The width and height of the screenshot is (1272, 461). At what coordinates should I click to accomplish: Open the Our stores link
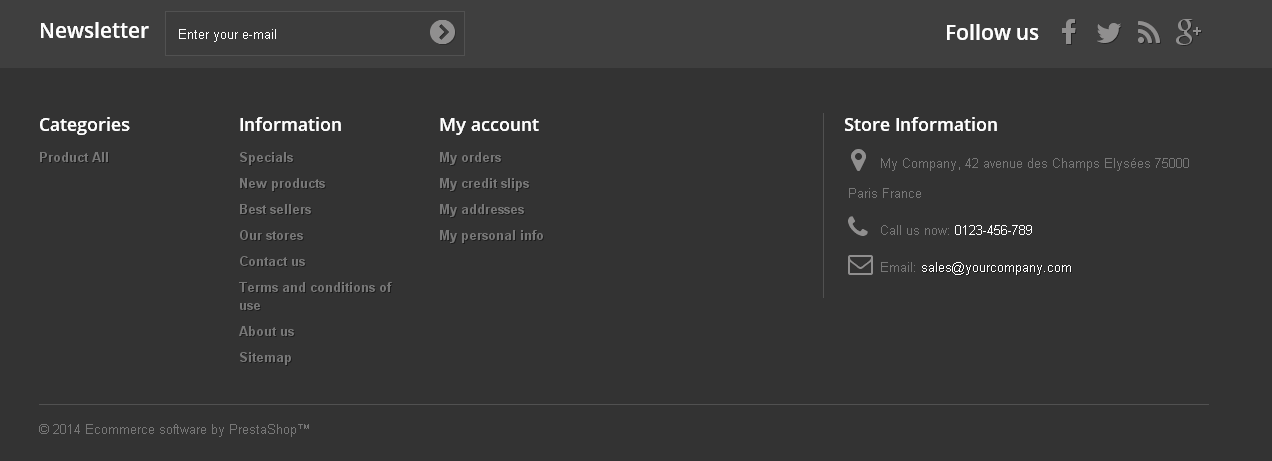(x=271, y=236)
